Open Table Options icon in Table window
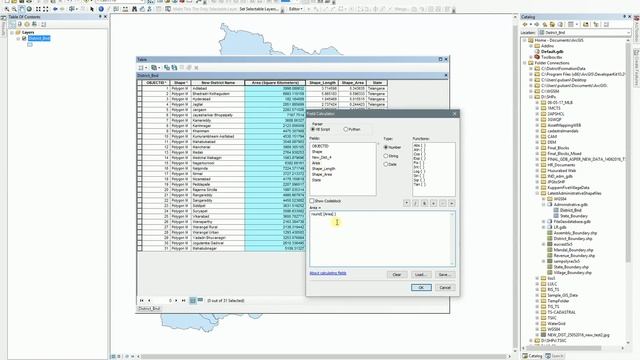The width and height of the screenshot is (640, 360). pos(141,68)
